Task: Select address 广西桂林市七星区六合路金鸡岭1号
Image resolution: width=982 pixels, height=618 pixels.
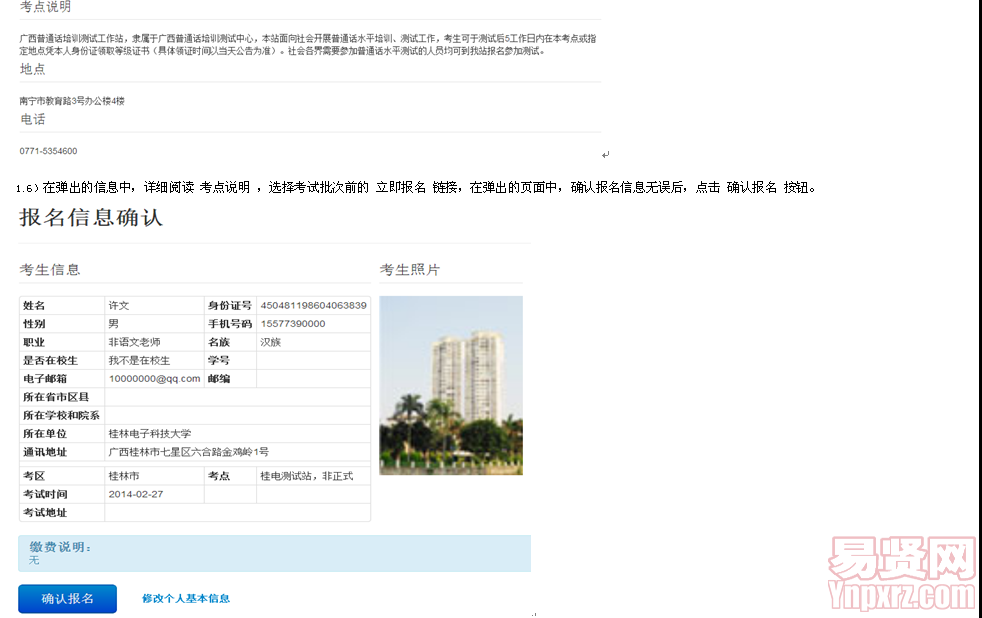Action: [x=189, y=451]
